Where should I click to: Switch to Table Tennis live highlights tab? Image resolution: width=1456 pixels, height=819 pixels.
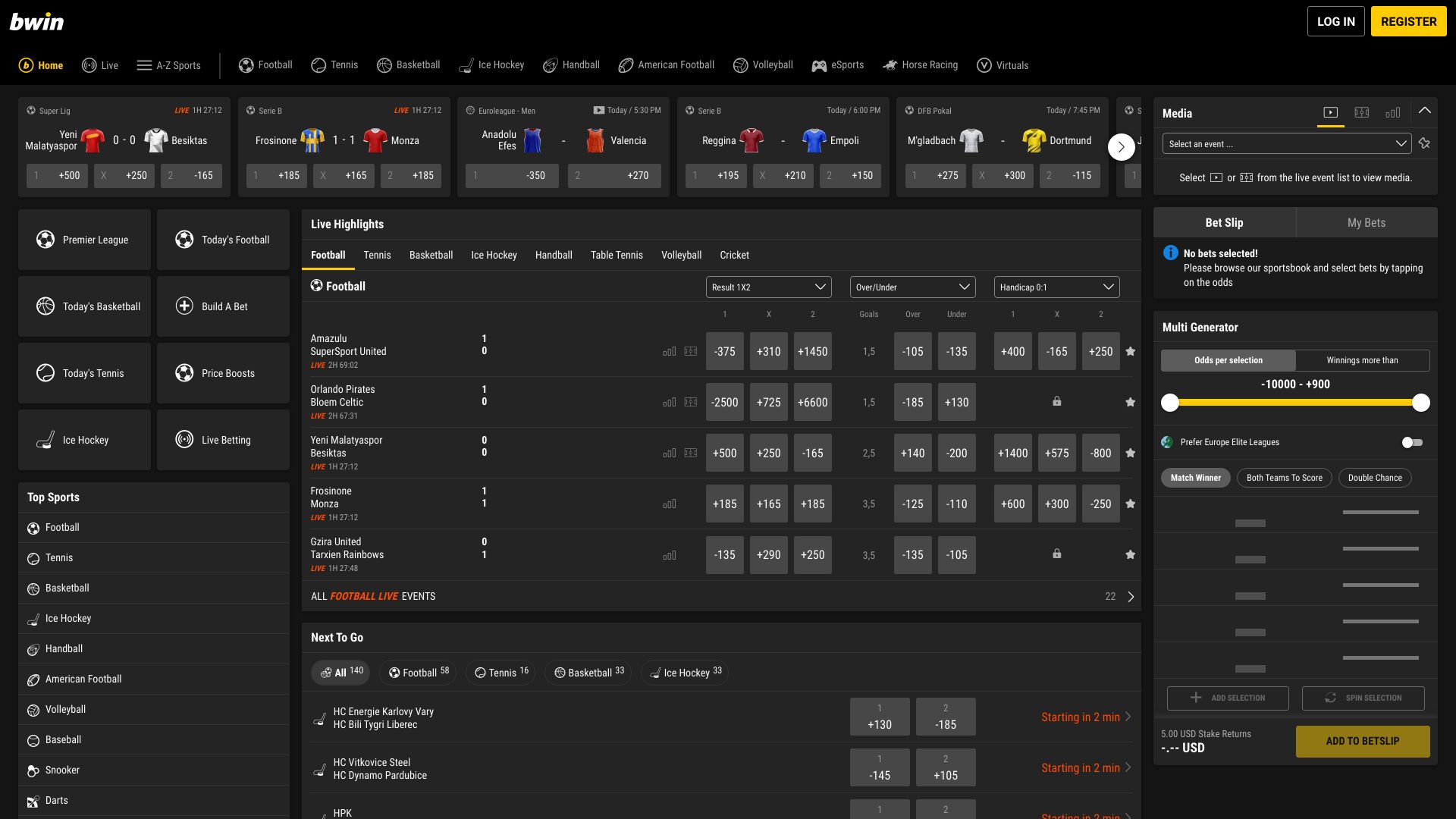click(617, 255)
